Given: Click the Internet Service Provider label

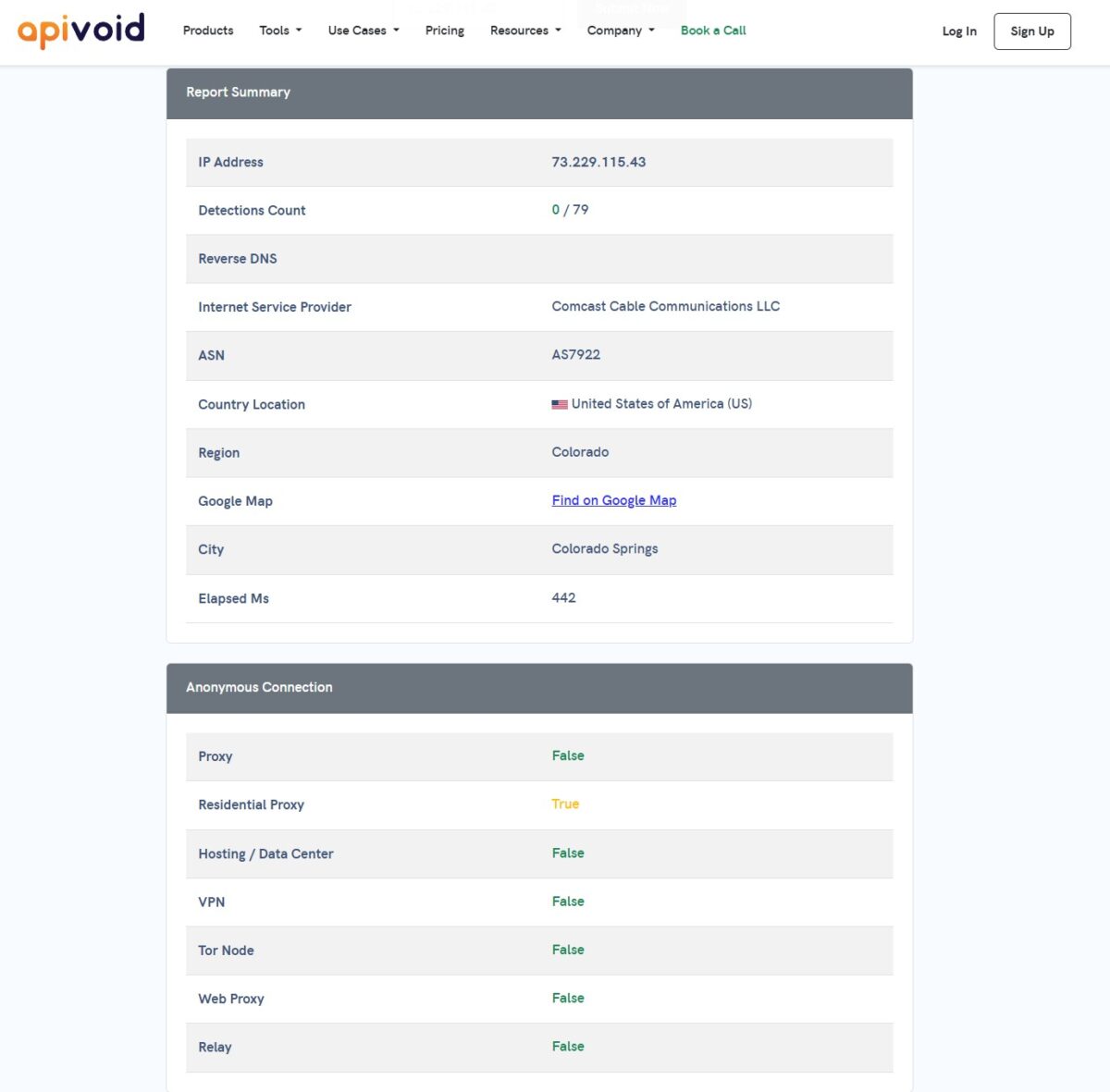Looking at the screenshot, I should [x=275, y=307].
